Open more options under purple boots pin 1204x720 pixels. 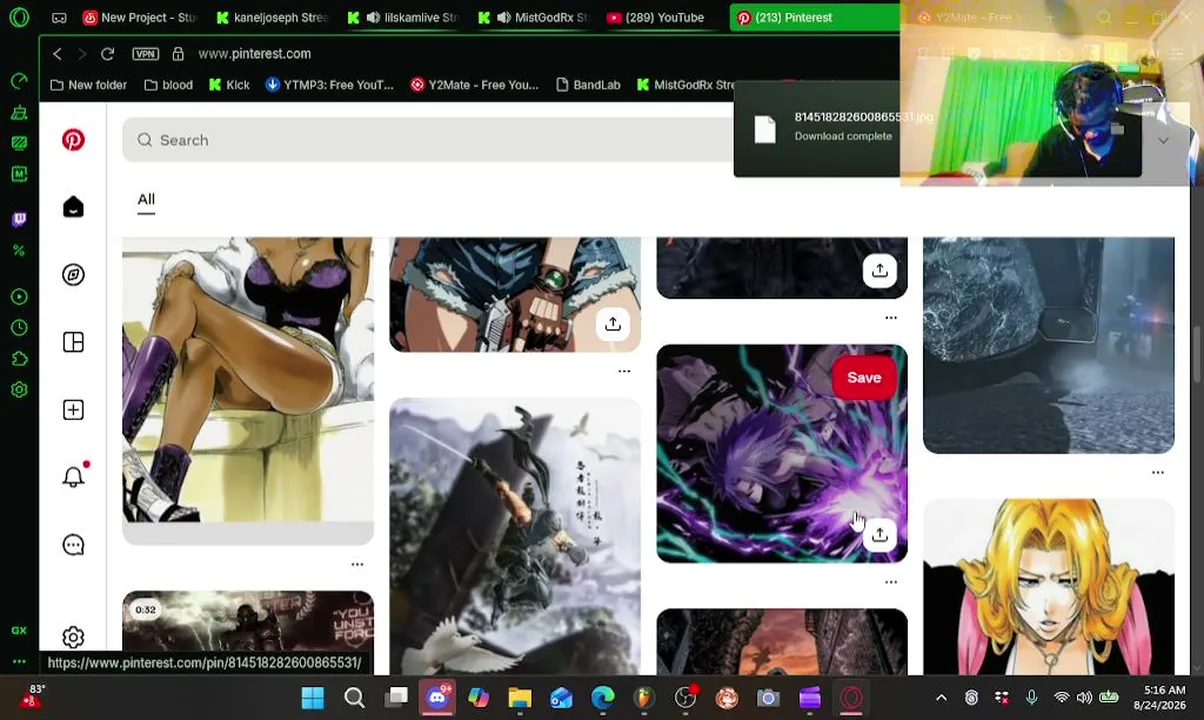(x=357, y=565)
